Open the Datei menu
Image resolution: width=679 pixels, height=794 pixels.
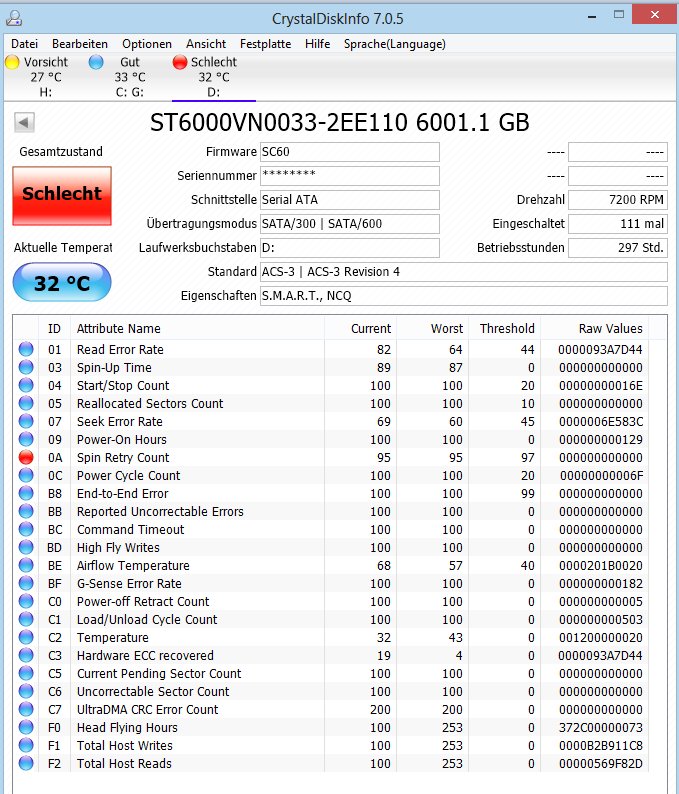point(24,44)
